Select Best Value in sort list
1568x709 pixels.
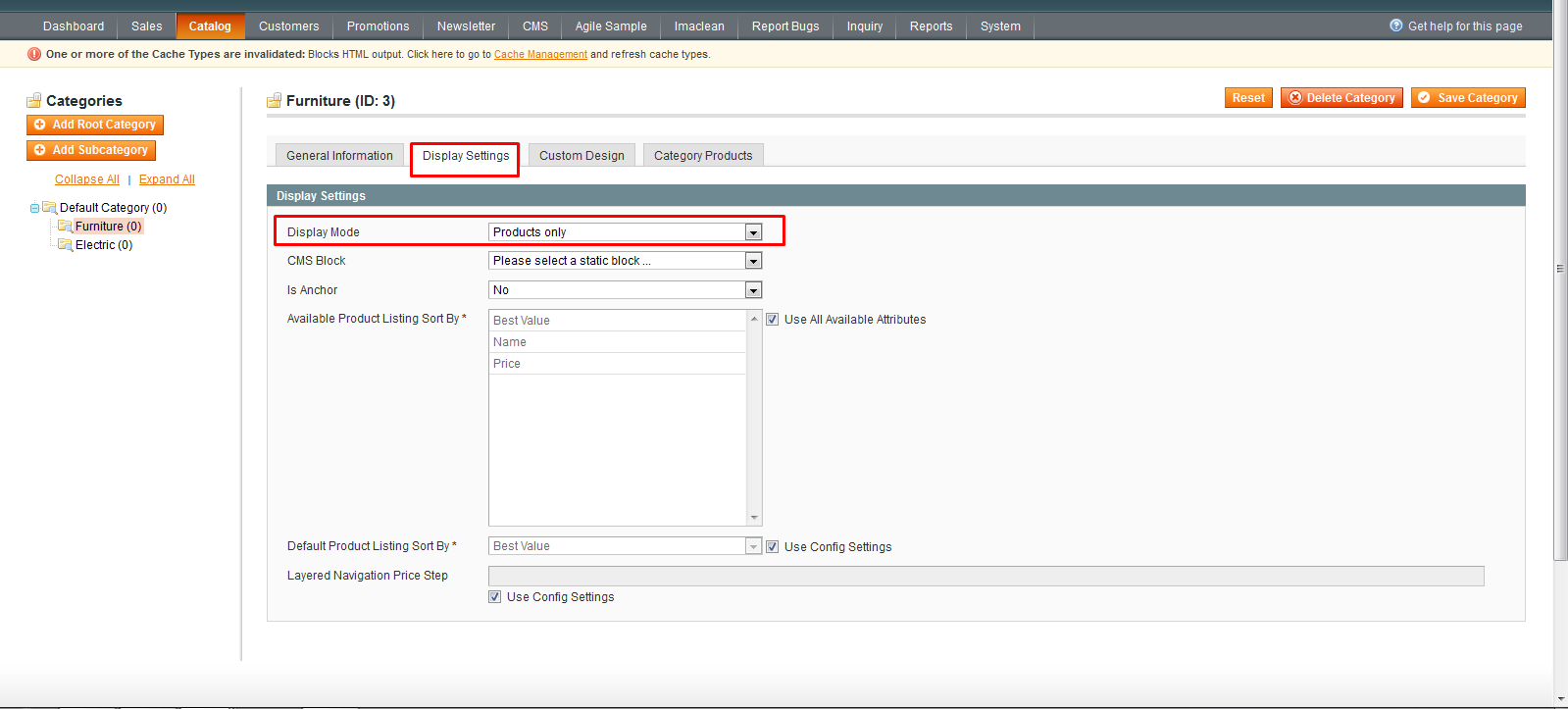point(618,321)
